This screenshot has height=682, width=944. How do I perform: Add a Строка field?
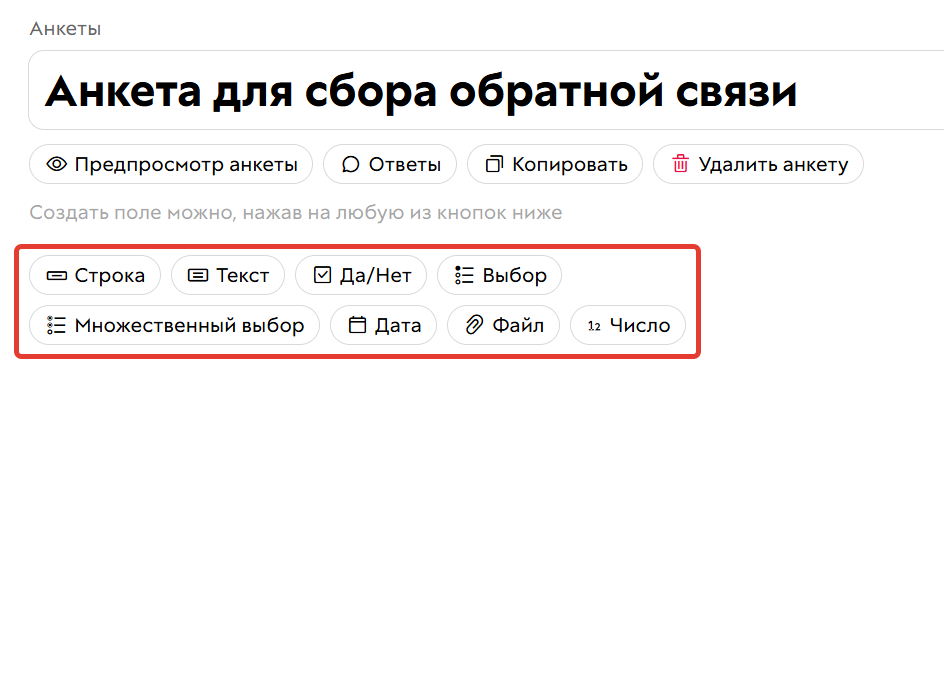click(95, 275)
